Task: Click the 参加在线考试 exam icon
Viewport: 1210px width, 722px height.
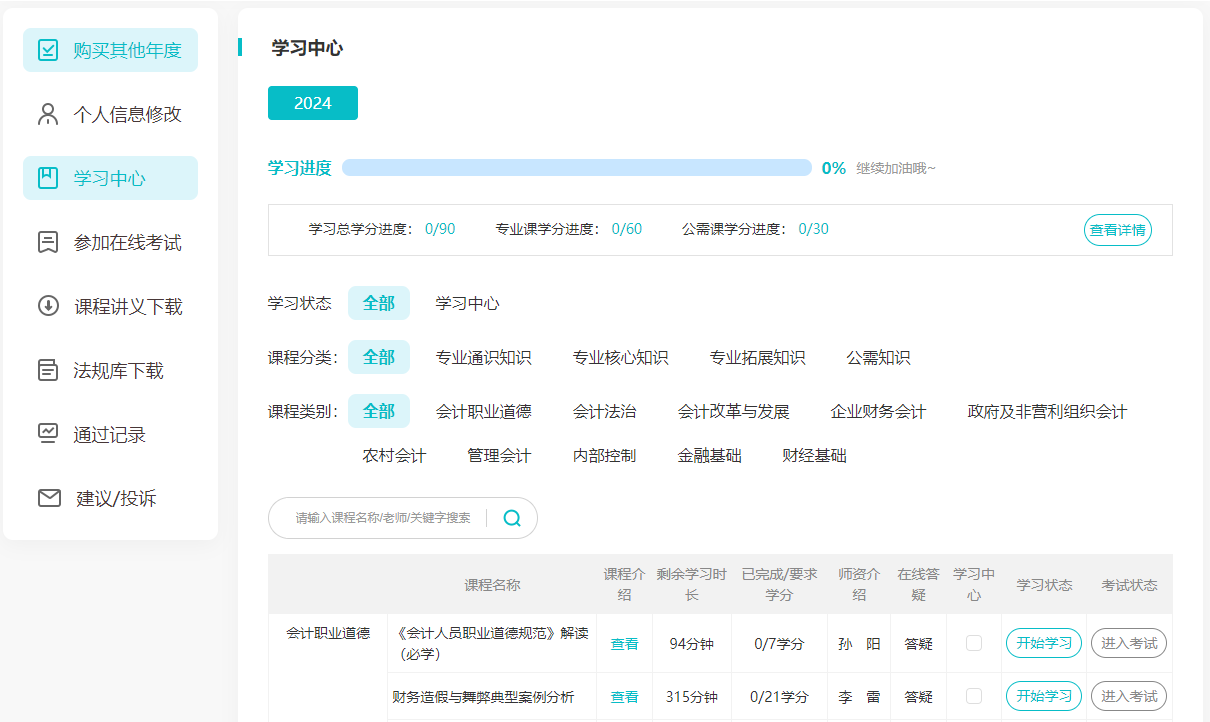Action: click(x=46, y=241)
